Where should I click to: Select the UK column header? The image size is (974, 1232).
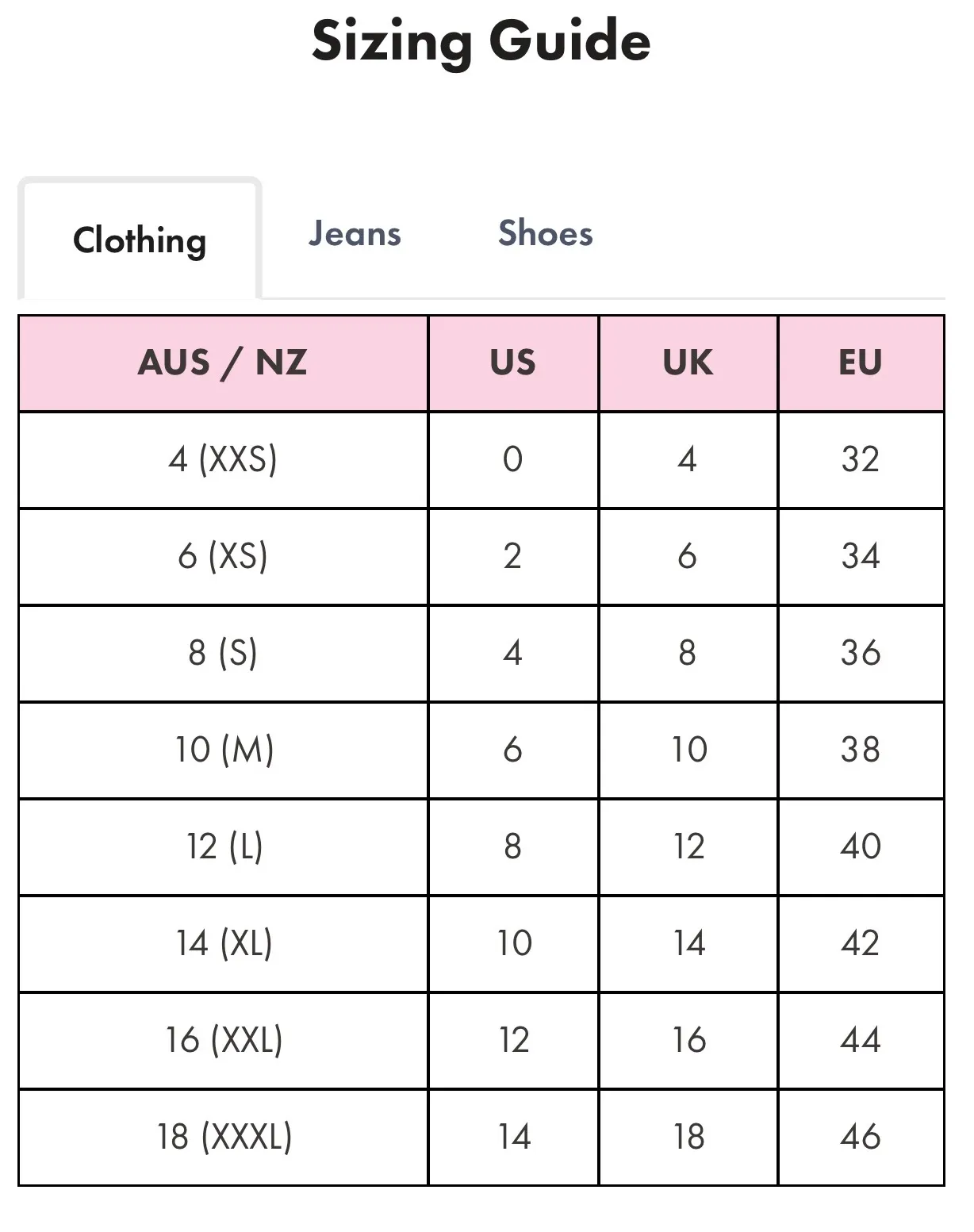click(688, 363)
